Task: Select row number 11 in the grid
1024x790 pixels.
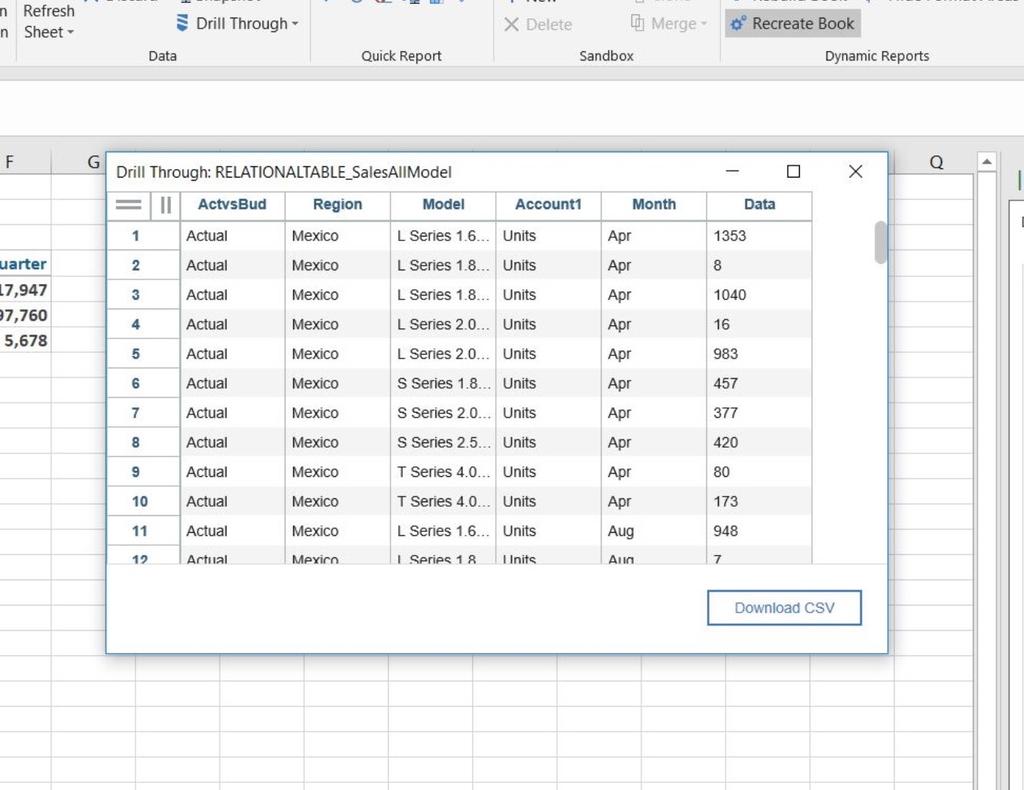Action: point(143,531)
